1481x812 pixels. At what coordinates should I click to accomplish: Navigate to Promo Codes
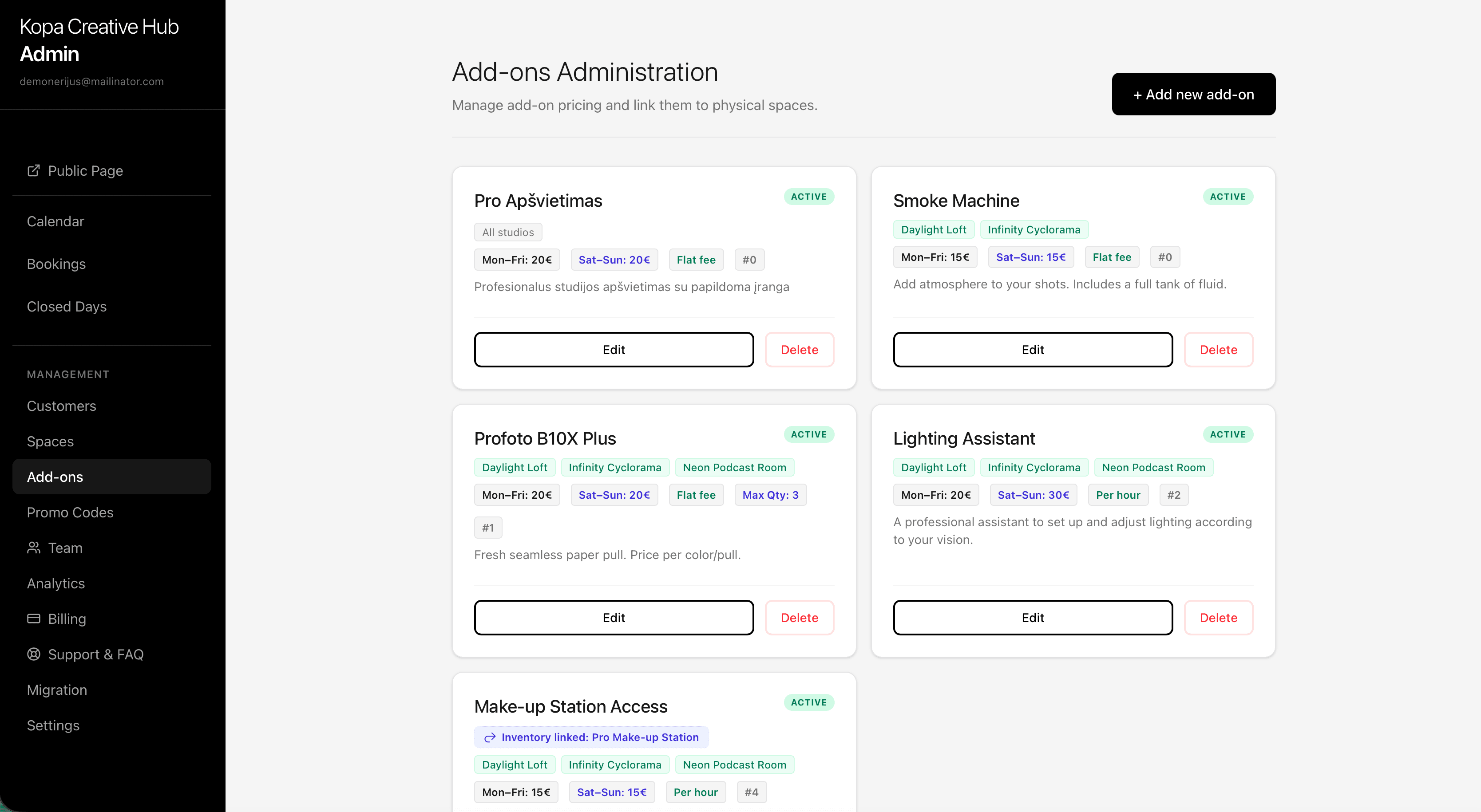coord(70,512)
